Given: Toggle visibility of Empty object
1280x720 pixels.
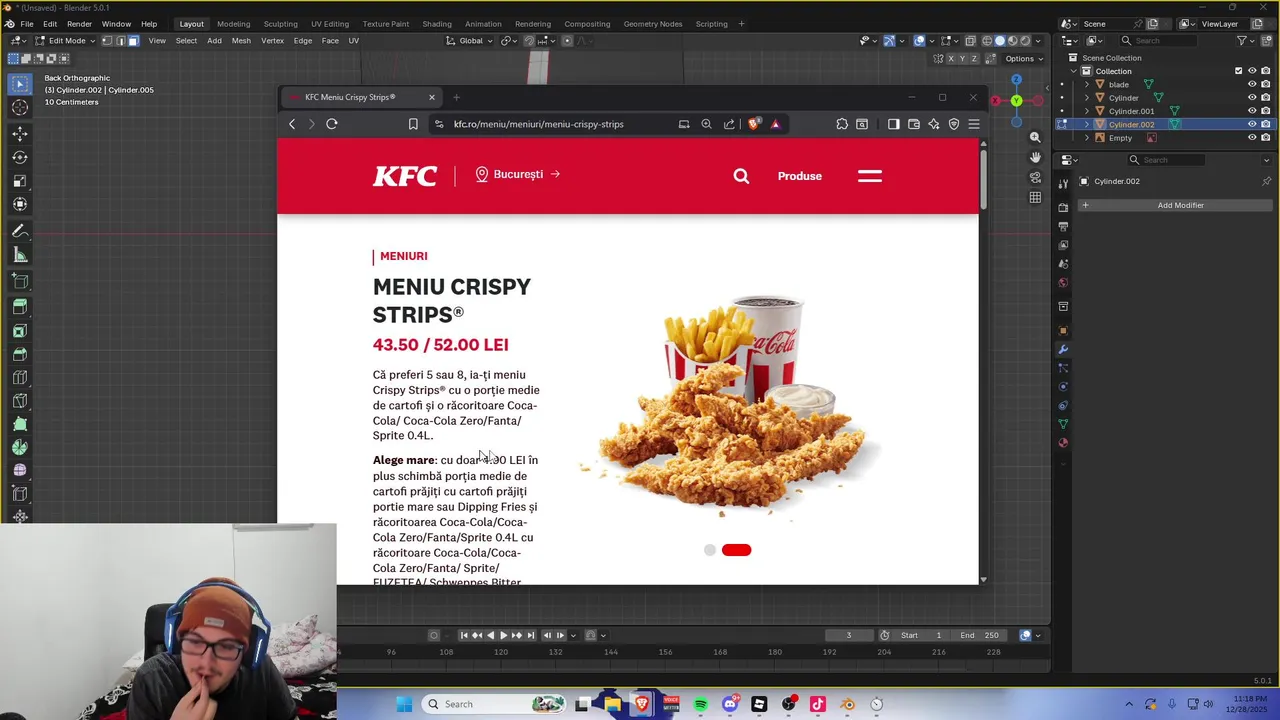Looking at the screenshot, I should click(1252, 138).
